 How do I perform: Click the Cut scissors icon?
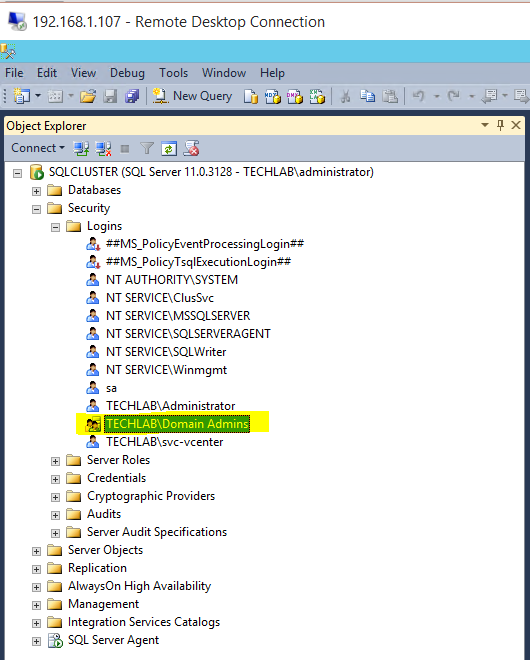pos(345,96)
